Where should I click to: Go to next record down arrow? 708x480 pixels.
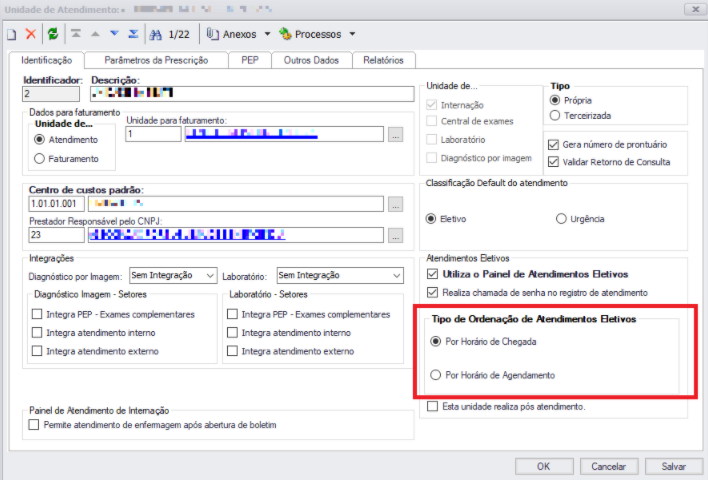pos(114,33)
